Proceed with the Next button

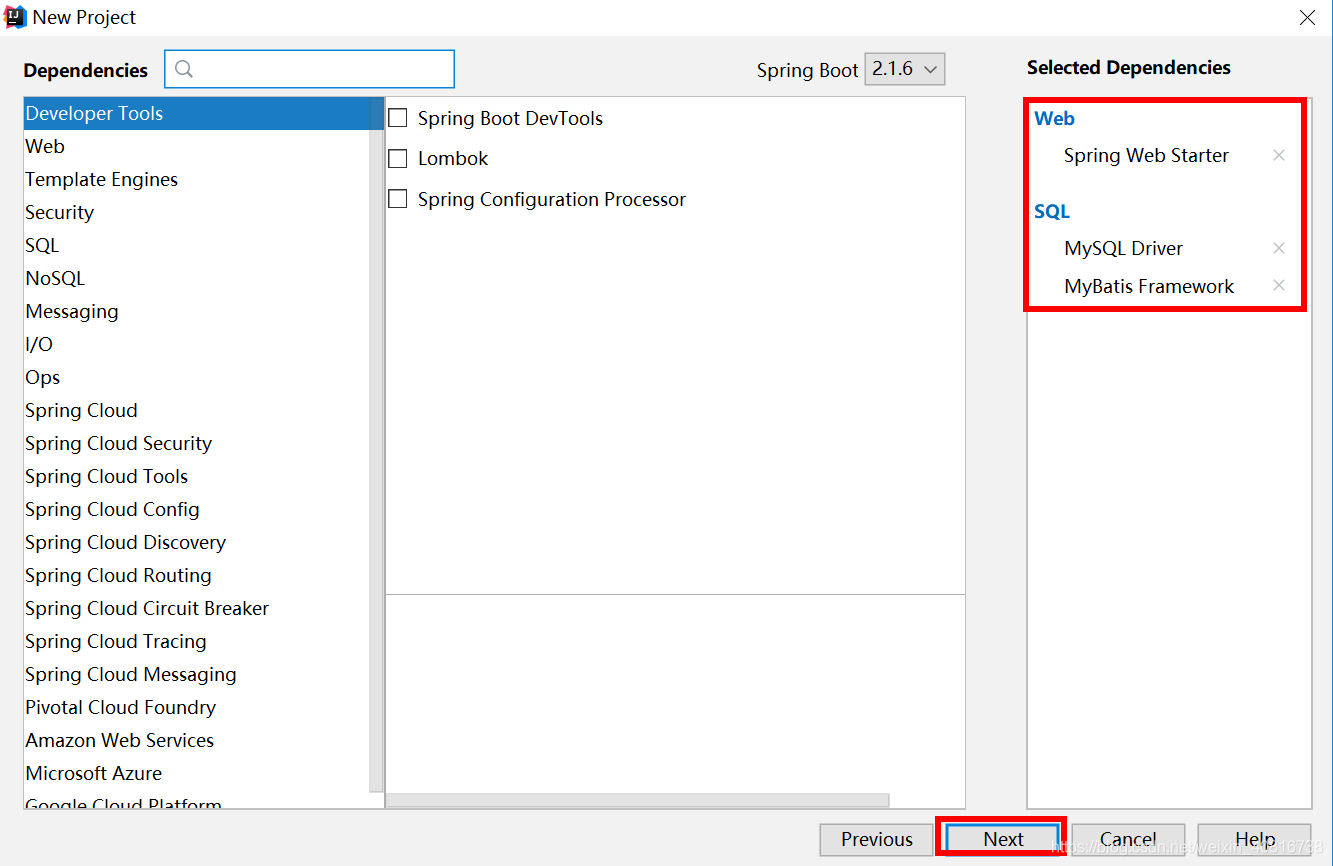1003,839
